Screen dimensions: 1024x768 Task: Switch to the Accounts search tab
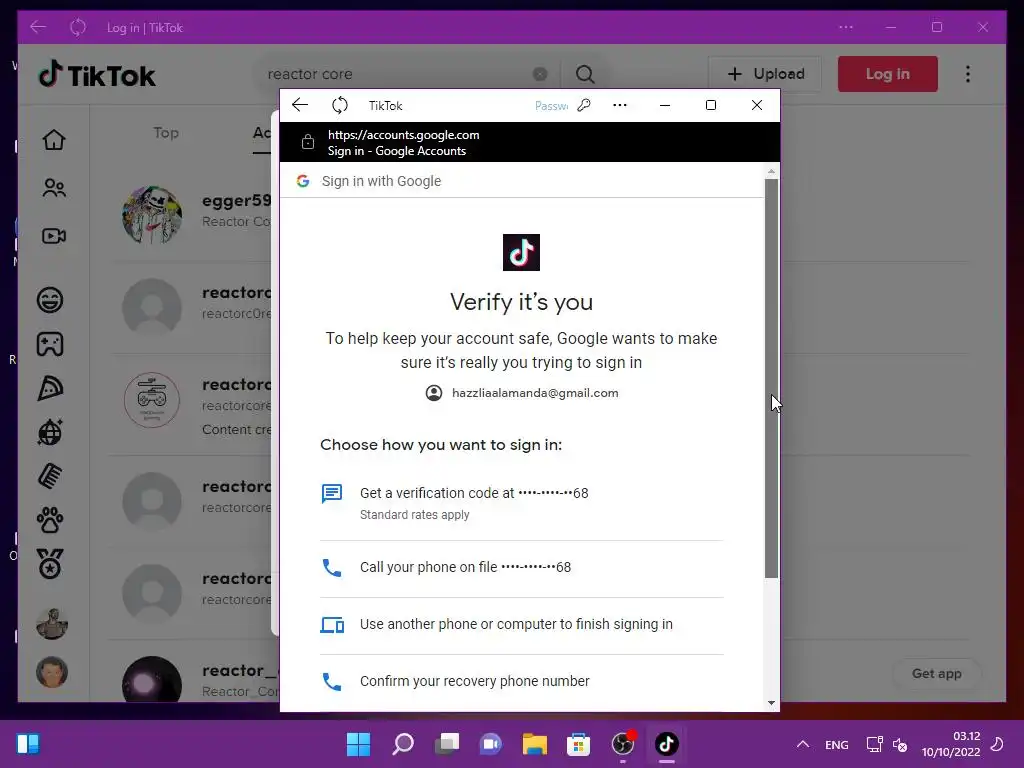(262, 133)
